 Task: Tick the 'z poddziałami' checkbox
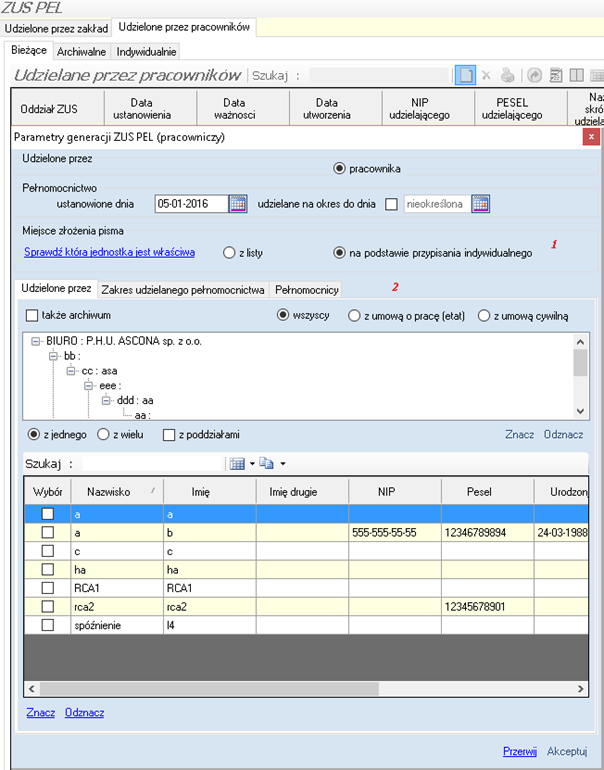pos(169,435)
